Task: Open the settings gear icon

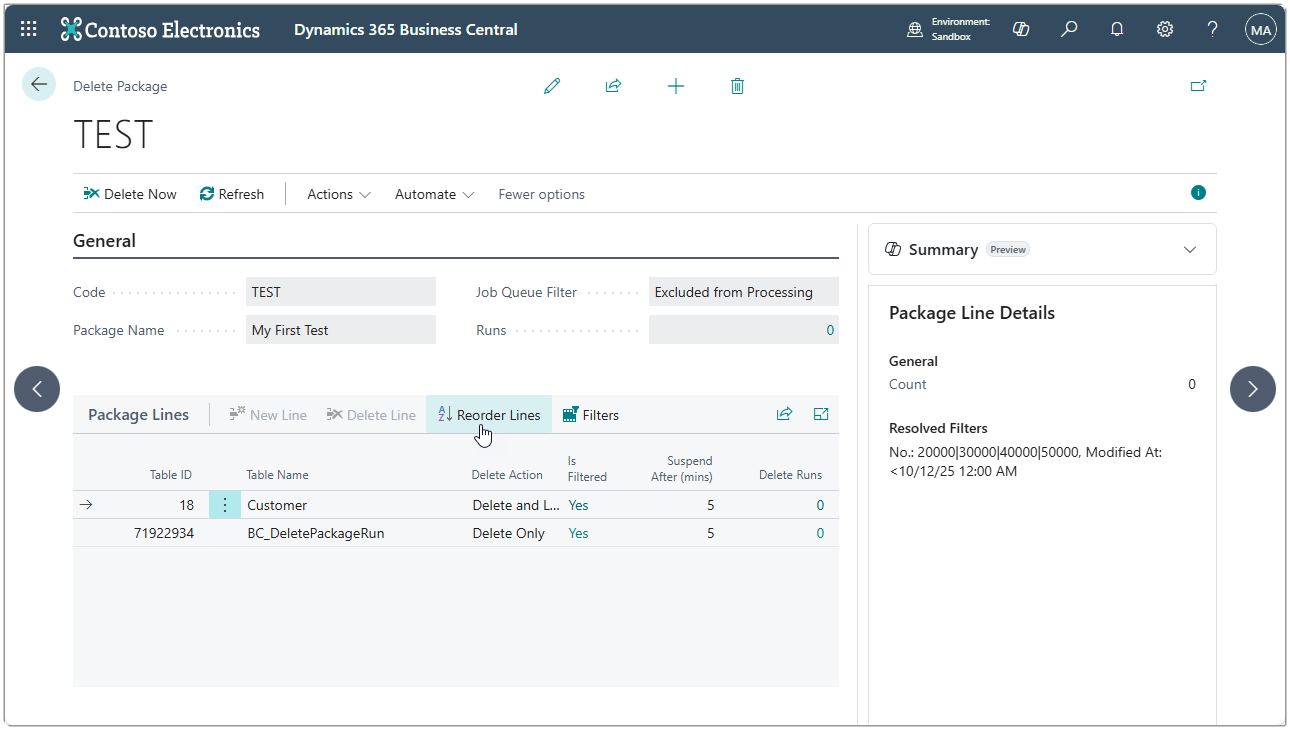Action: click(1165, 29)
